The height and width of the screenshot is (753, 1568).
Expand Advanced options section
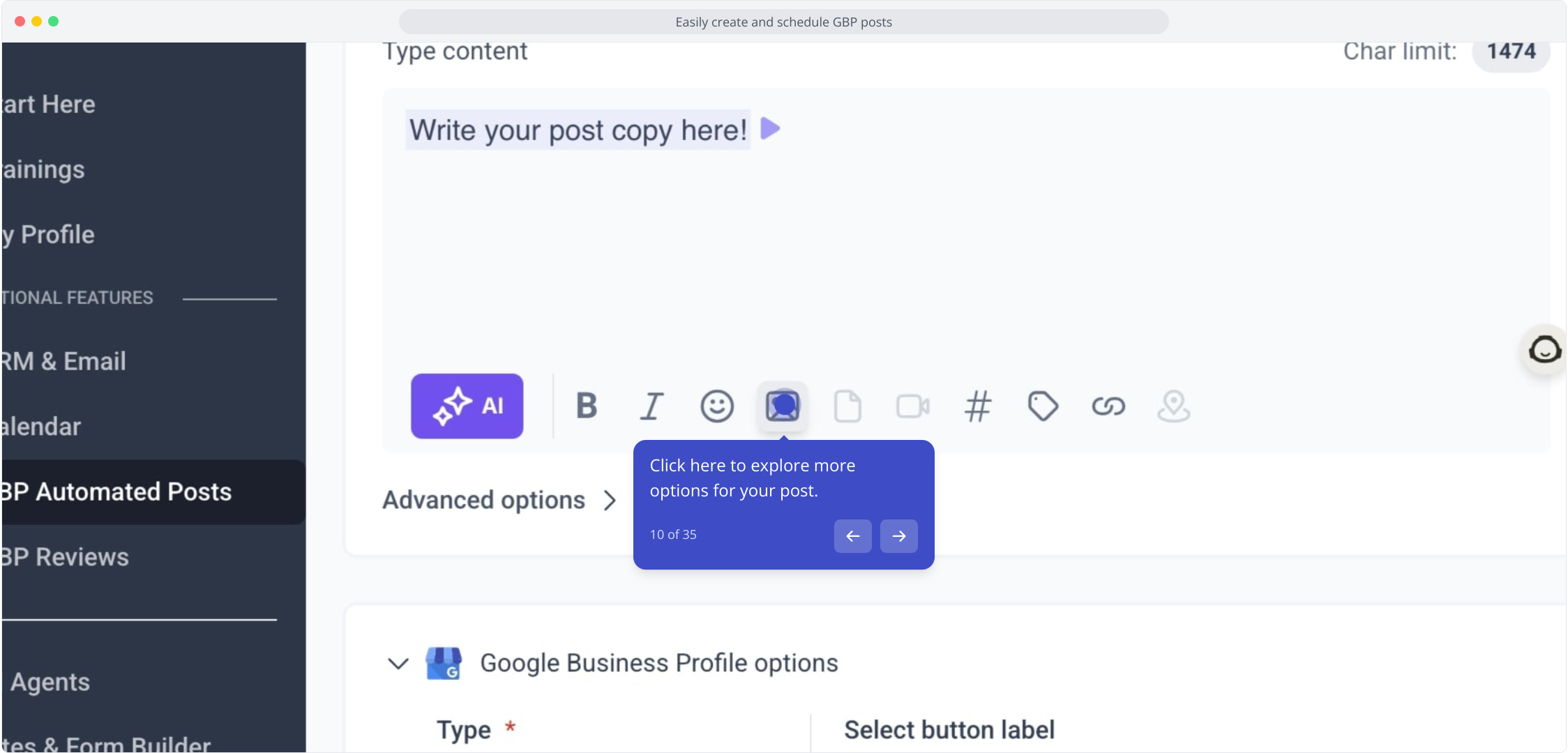pos(499,500)
